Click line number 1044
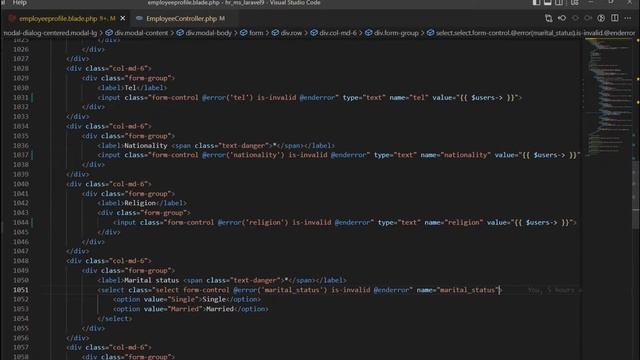 pos(20,222)
